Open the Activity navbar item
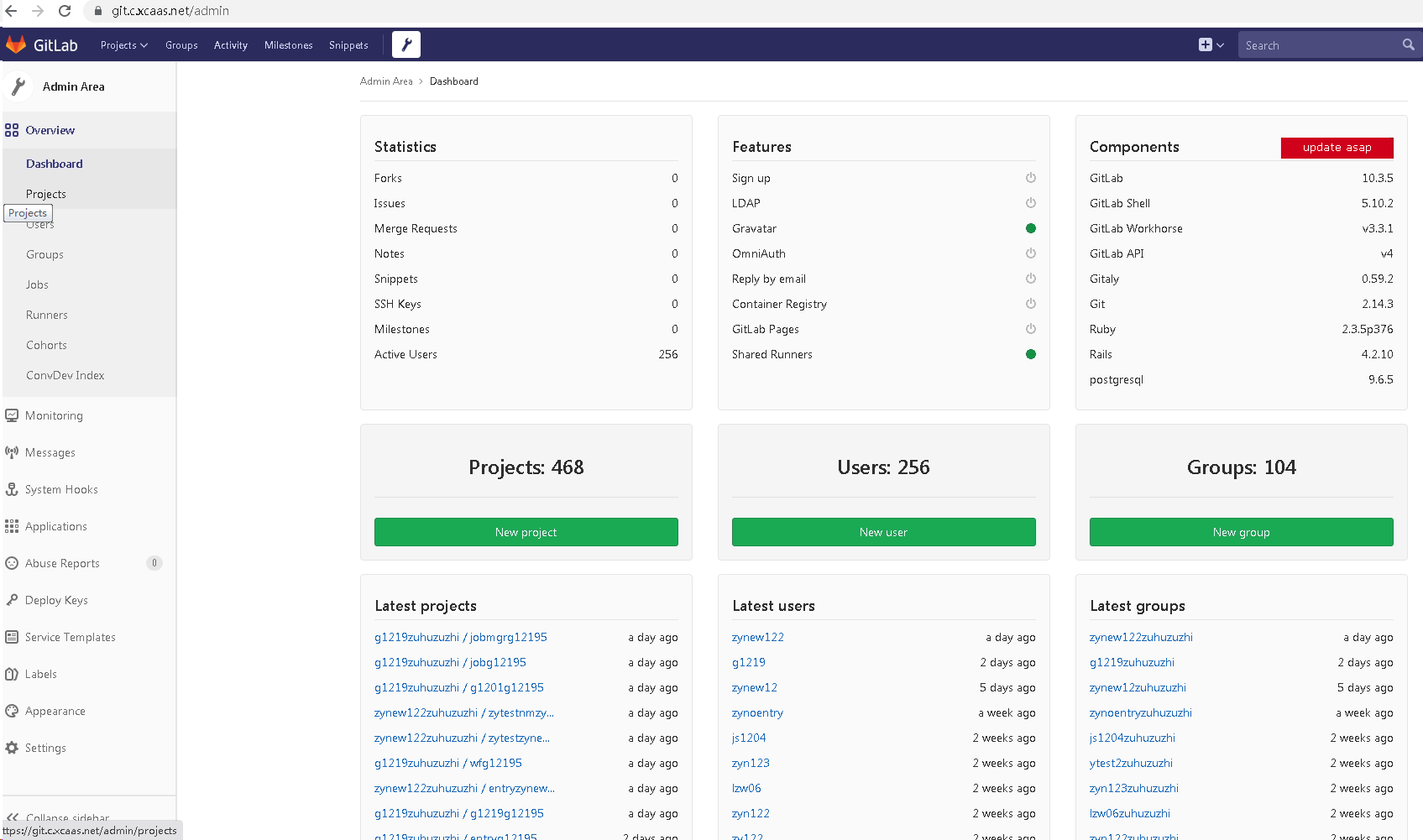Image resolution: width=1423 pixels, height=840 pixels. click(x=231, y=45)
